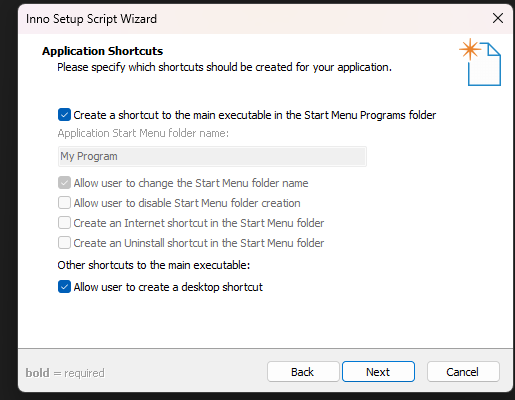Check Create an Internet shortcut in Start Menu folder

(x=64, y=223)
